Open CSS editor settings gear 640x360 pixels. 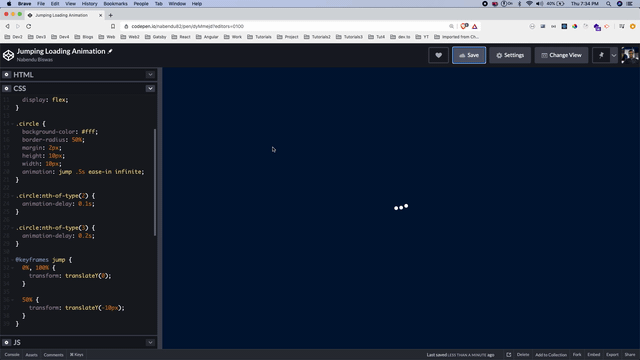[x=6, y=88]
